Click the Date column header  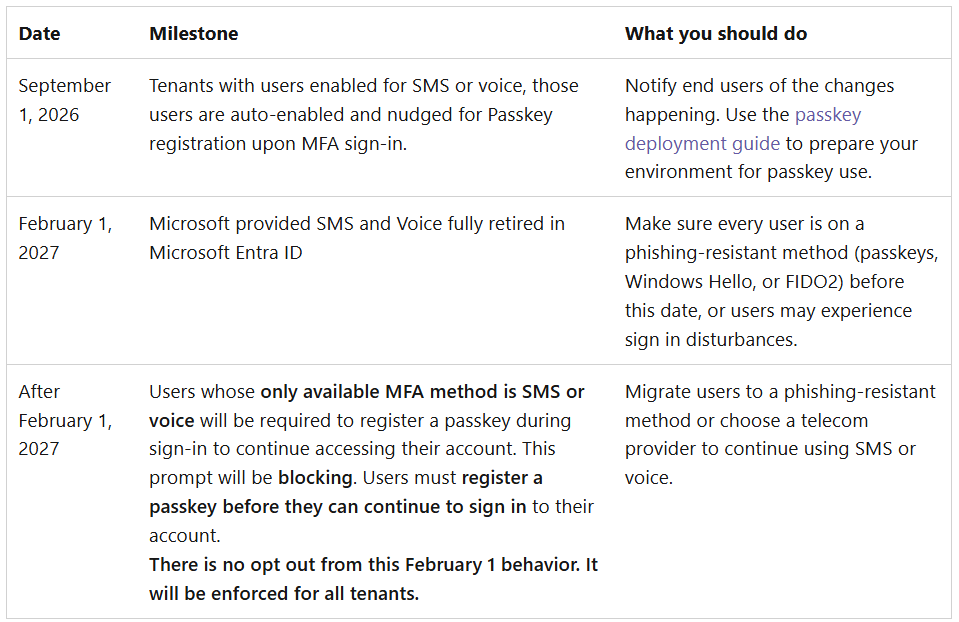coord(39,34)
